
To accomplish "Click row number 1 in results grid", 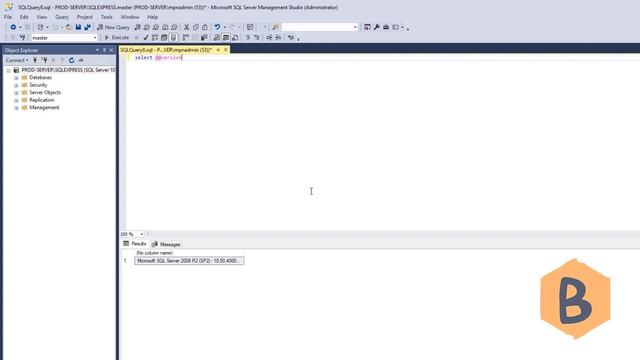I will 125,261.
